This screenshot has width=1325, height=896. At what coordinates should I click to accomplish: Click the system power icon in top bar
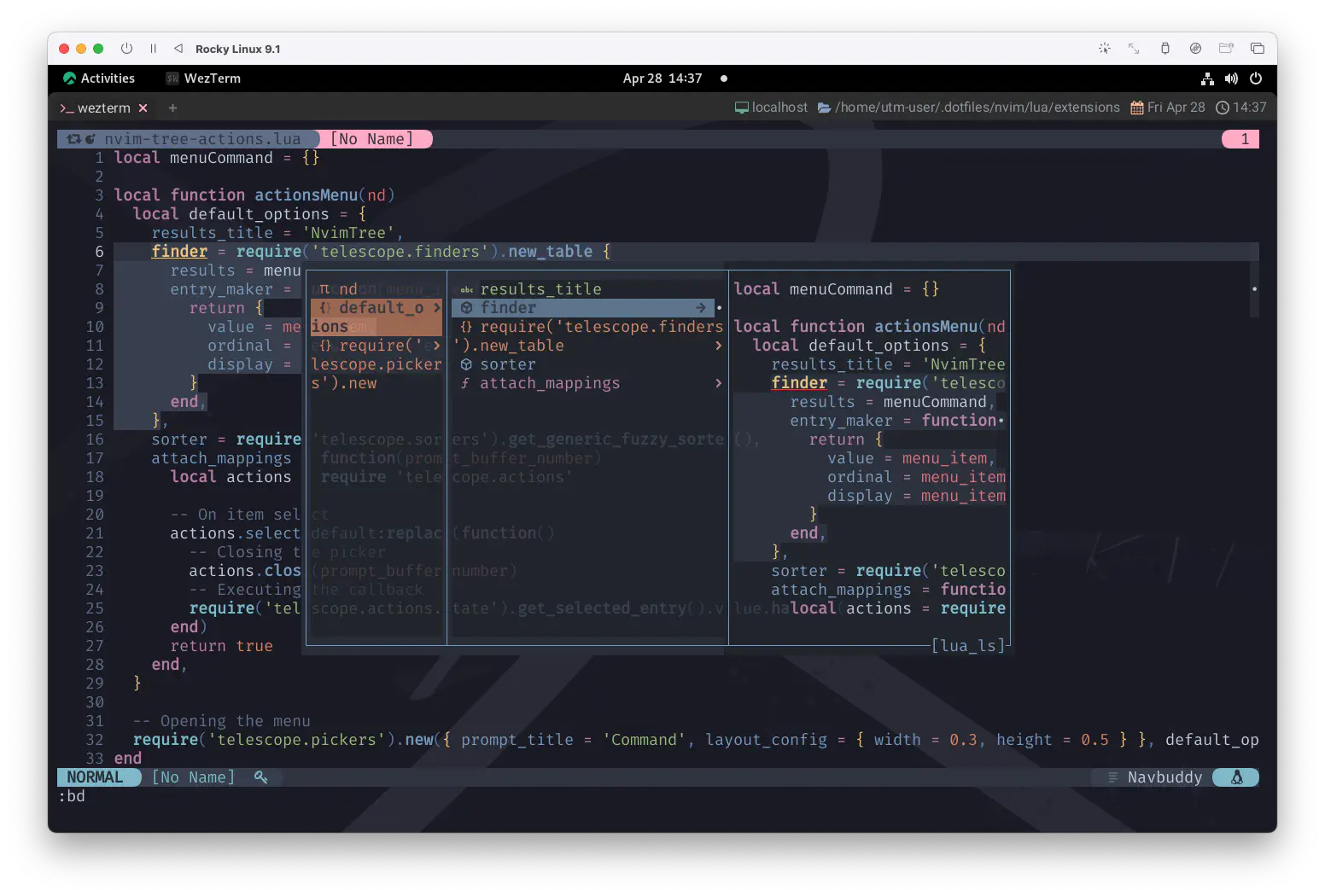[x=1256, y=79]
